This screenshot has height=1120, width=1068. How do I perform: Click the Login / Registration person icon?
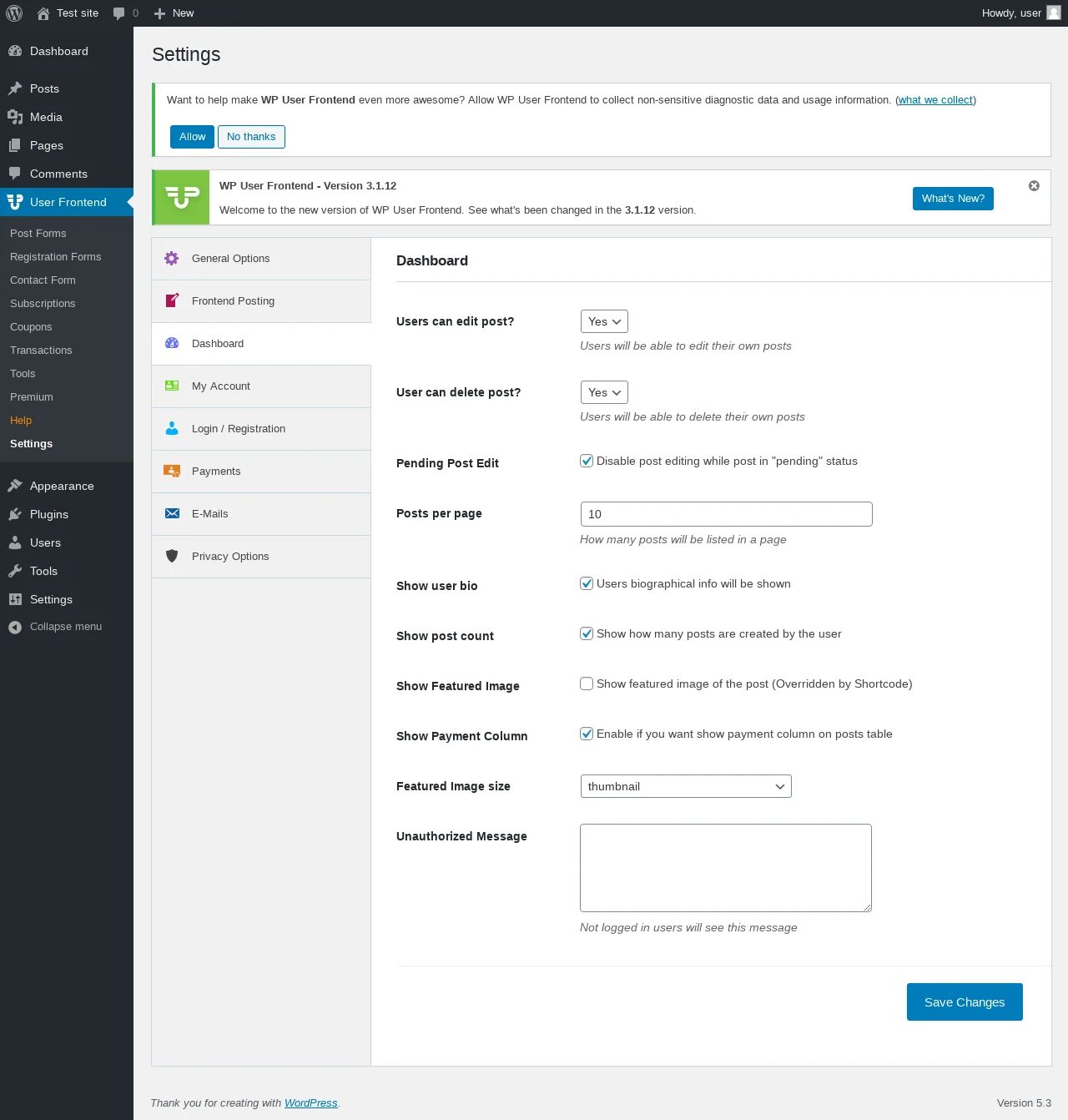click(172, 428)
